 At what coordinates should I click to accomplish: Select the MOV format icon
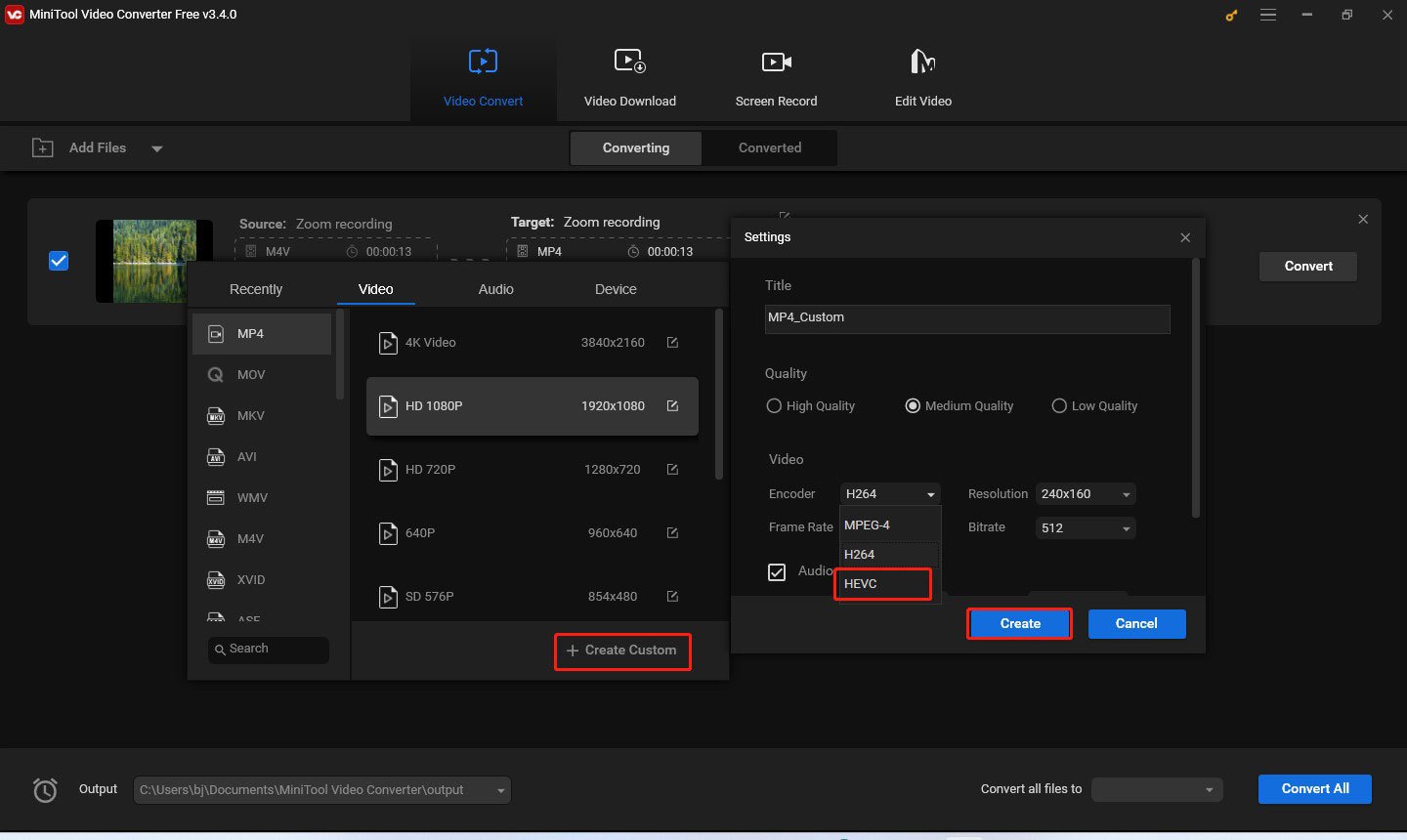pyautogui.click(x=216, y=375)
